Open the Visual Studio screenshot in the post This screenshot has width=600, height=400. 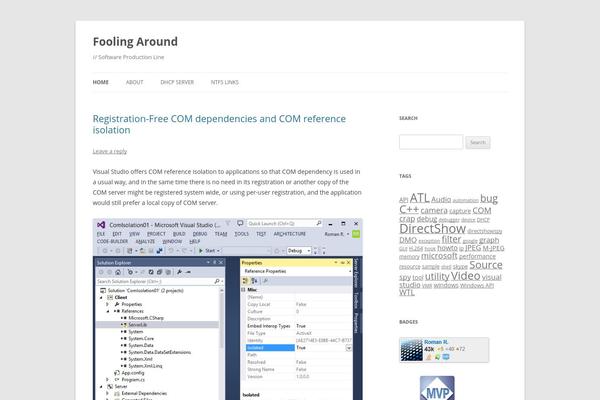tap(228, 309)
